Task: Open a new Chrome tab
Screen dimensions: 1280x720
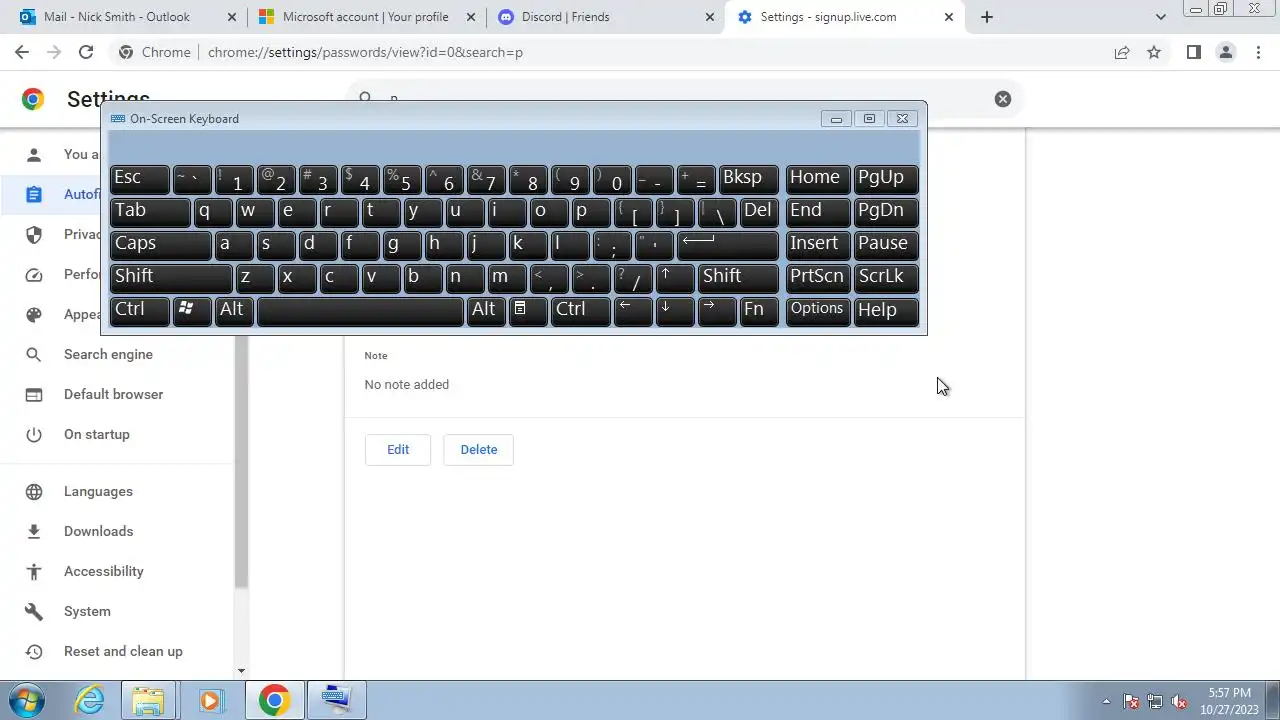Action: tap(987, 17)
